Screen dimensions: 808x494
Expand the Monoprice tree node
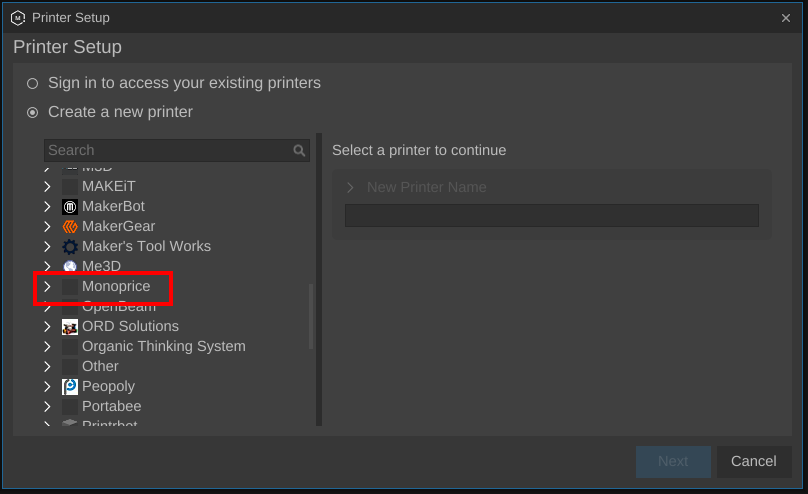point(47,286)
